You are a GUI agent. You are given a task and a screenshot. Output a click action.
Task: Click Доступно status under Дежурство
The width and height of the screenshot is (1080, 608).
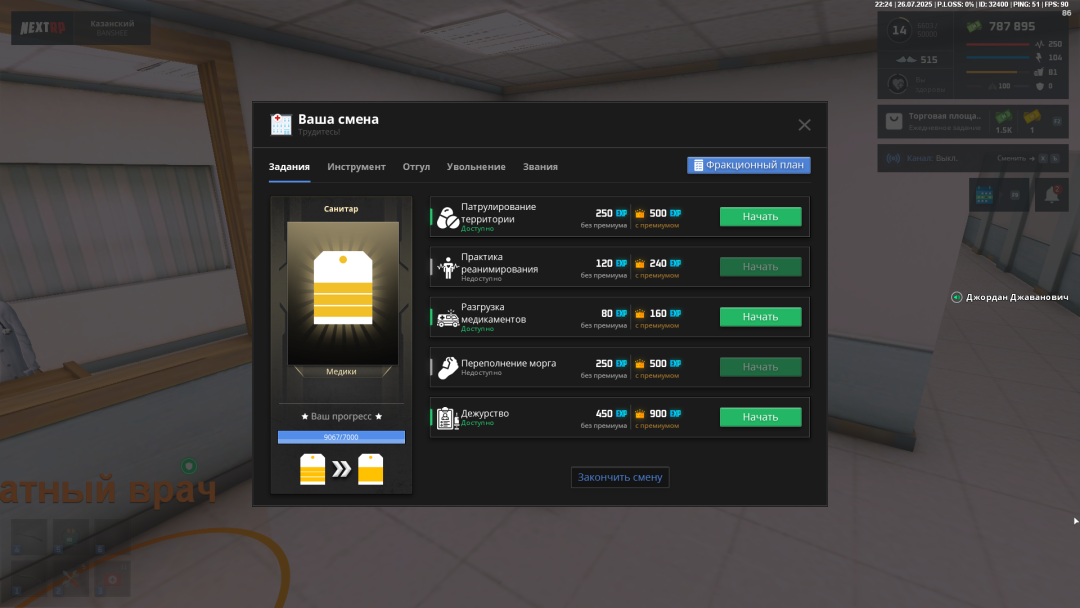(477, 423)
